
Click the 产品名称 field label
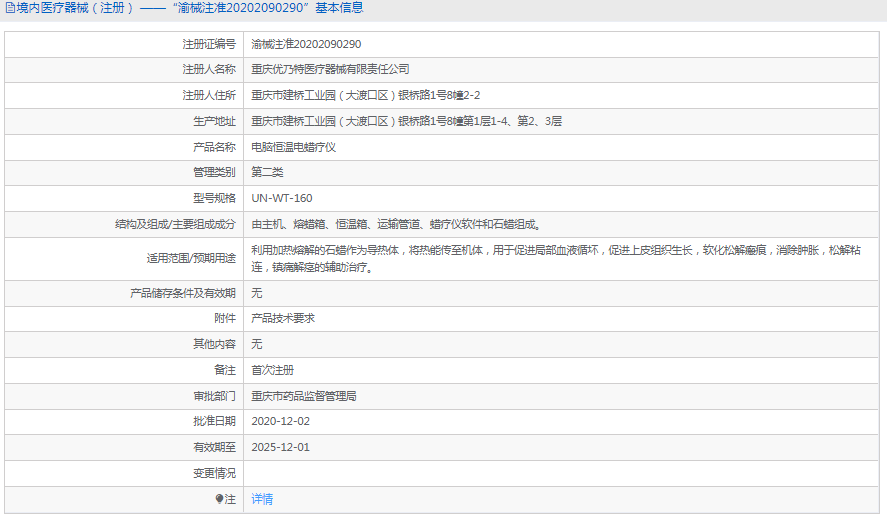pos(214,147)
